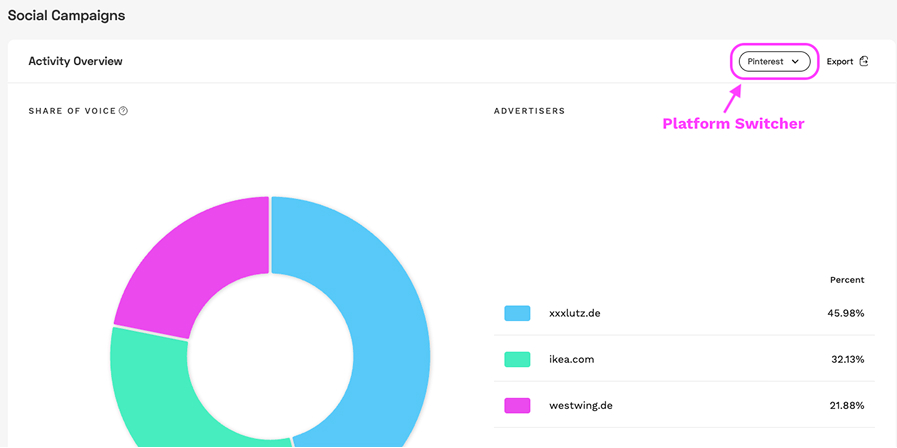Open the Pinterest platform dropdown
This screenshot has width=897, height=448.
pyautogui.click(x=774, y=61)
